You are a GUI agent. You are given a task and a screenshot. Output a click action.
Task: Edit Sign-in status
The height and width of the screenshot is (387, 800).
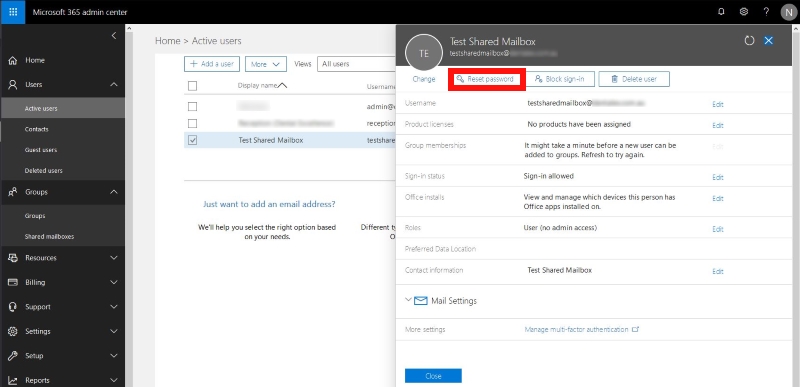tap(718, 177)
